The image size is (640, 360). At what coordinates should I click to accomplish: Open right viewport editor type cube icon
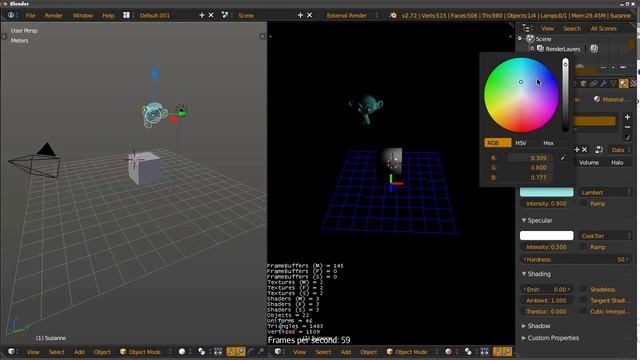[x=278, y=351]
